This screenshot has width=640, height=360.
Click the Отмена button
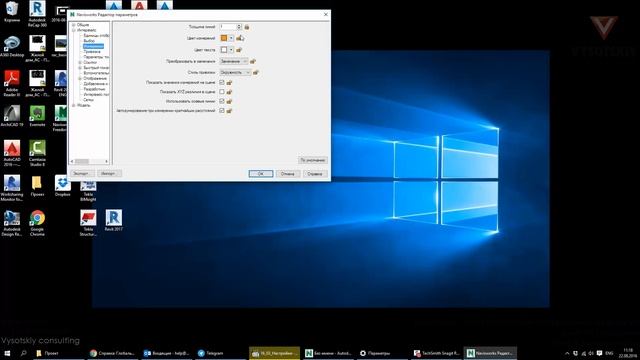click(x=287, y=173)
